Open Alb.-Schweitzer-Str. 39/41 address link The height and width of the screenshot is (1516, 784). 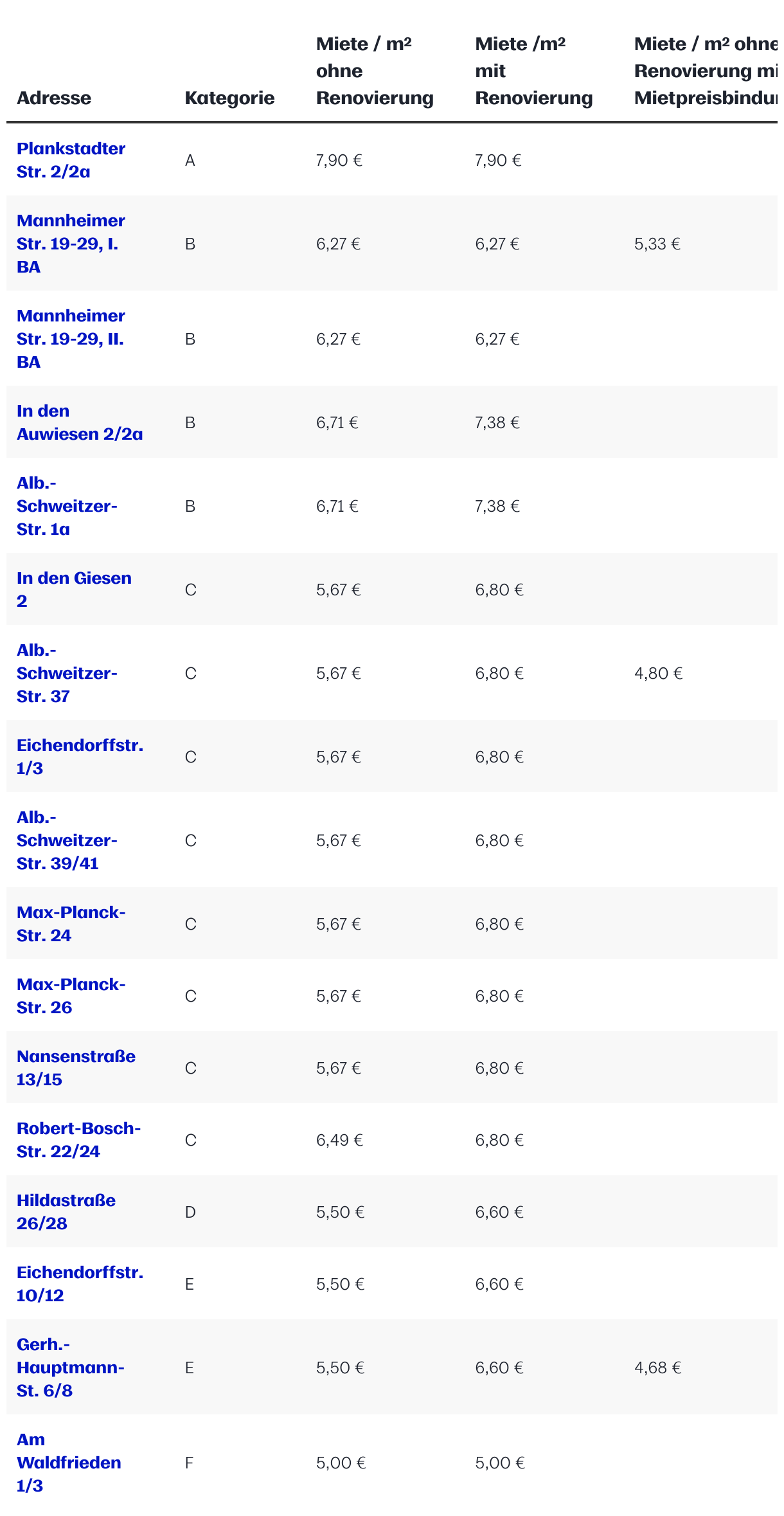pos(67,840)
